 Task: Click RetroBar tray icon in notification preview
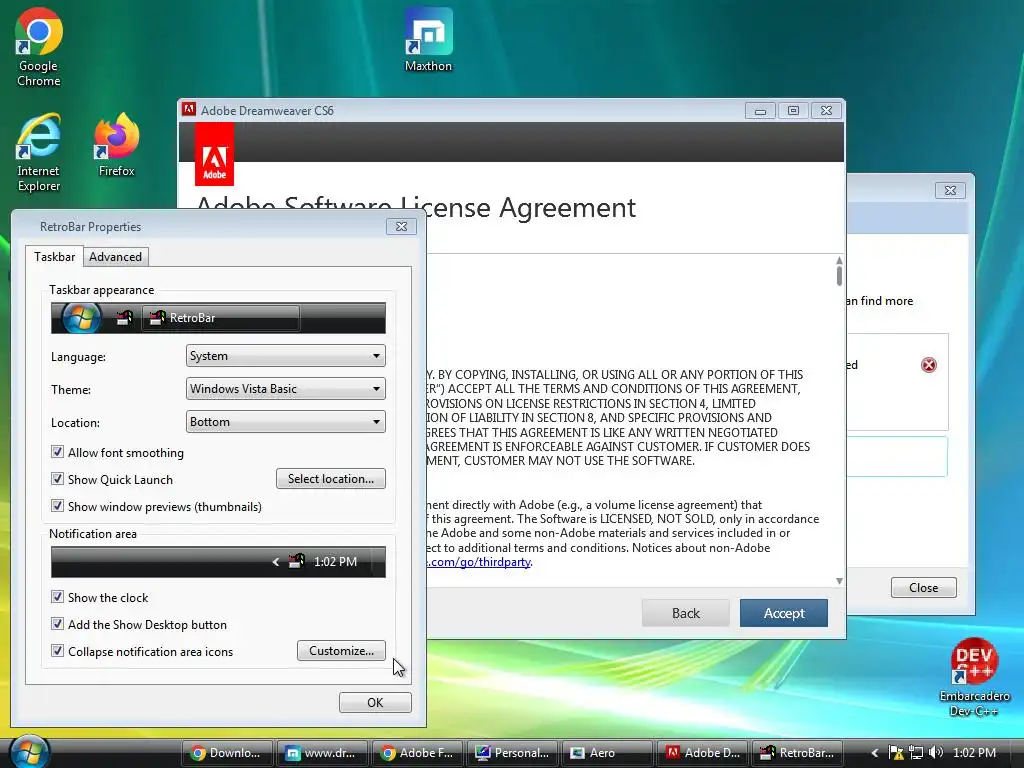296,562
